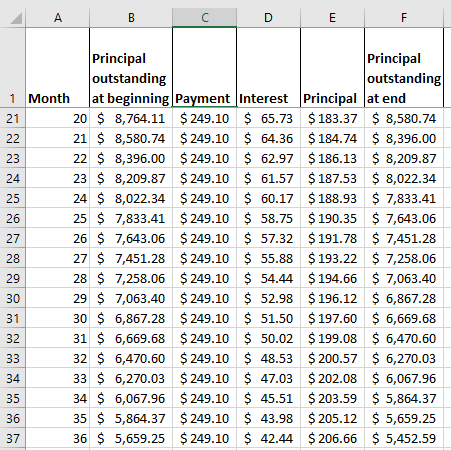Click ending principal $7,451.28 in column F
Viewport: 451px width, 450px height.
(404, 238)
